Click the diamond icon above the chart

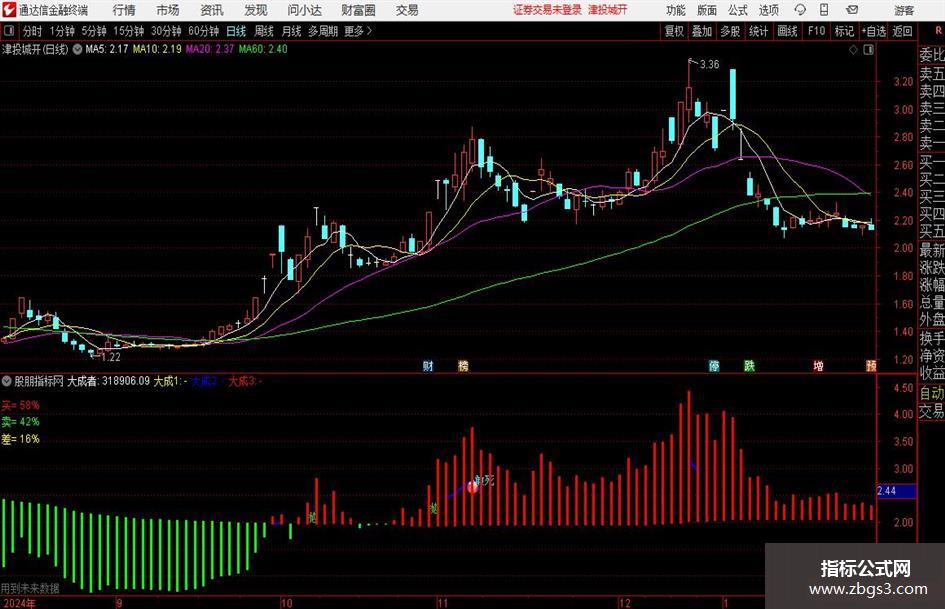pyautogui.click(x=853, y=50)
